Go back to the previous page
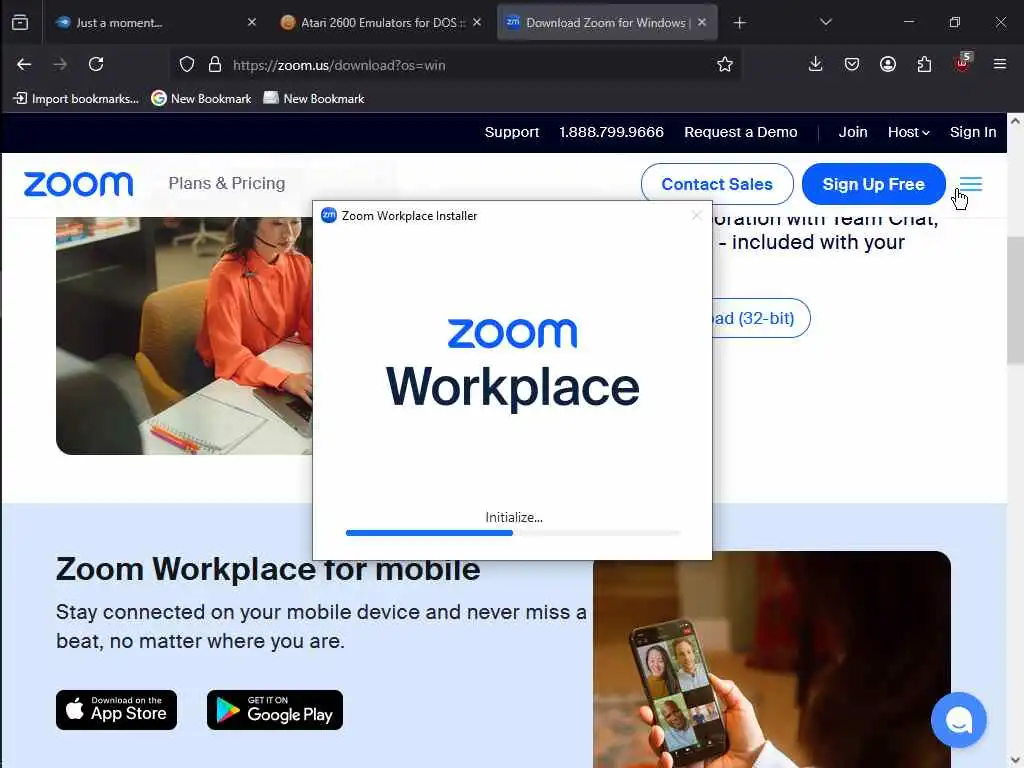The image size is (1024, 768). click(x=24, y=64)
